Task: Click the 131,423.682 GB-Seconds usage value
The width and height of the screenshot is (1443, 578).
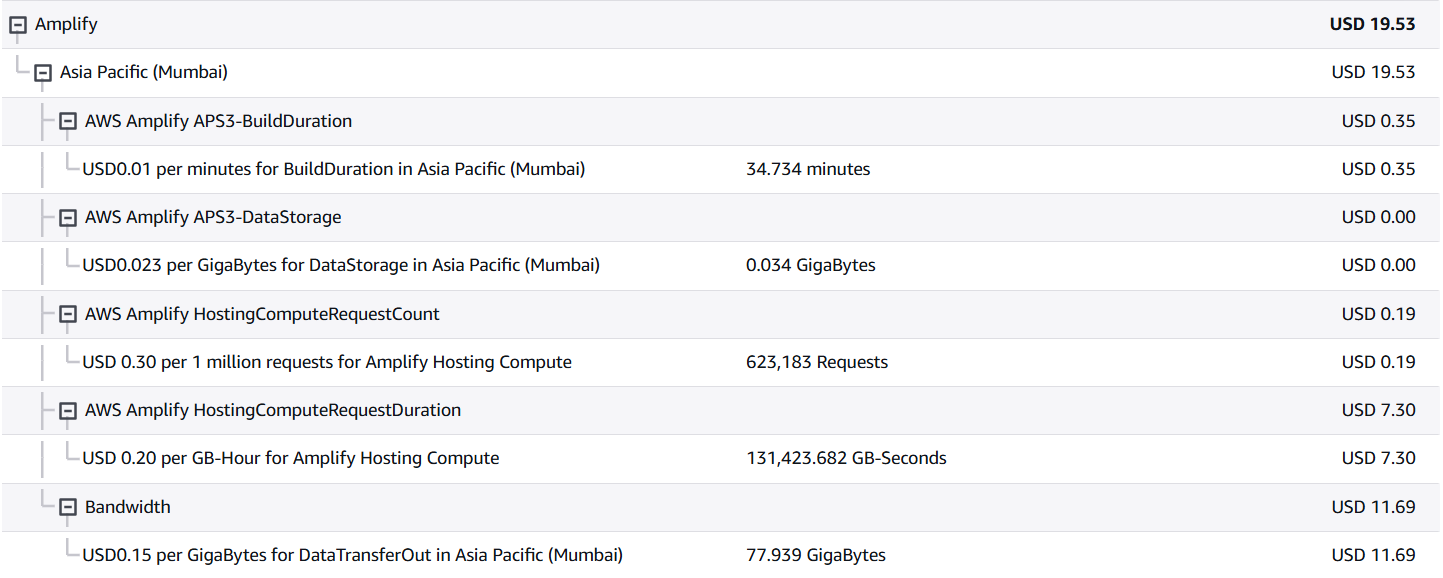Action: point(846,458)
